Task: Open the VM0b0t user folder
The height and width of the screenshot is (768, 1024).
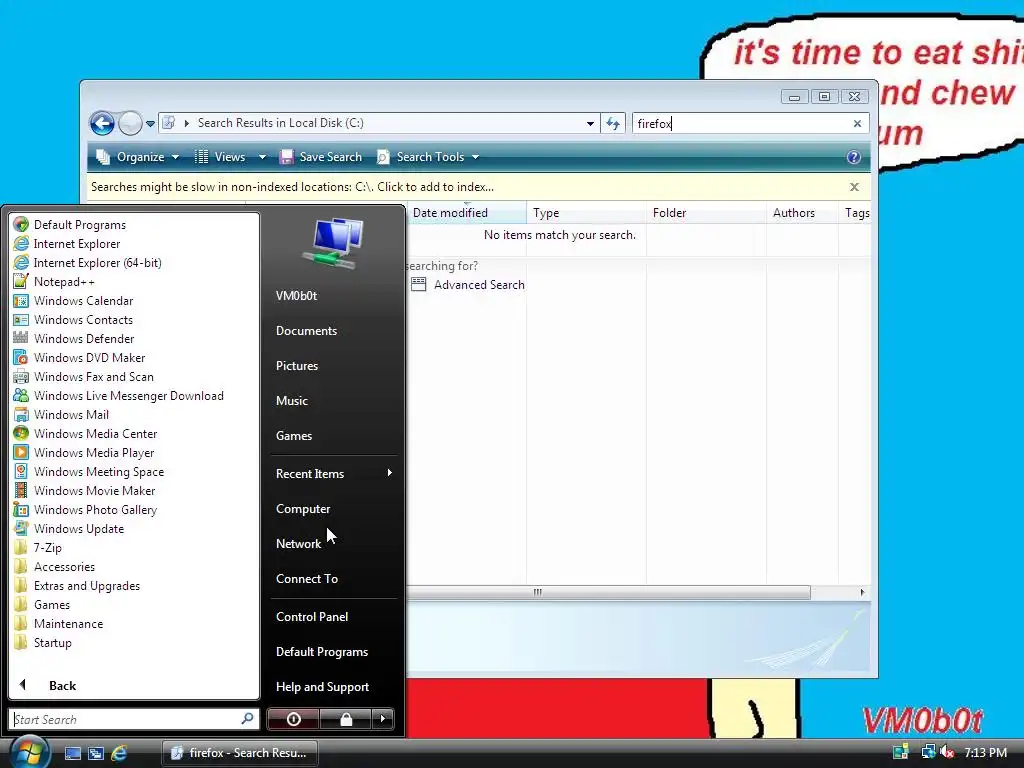Action: tap(296, 295)
